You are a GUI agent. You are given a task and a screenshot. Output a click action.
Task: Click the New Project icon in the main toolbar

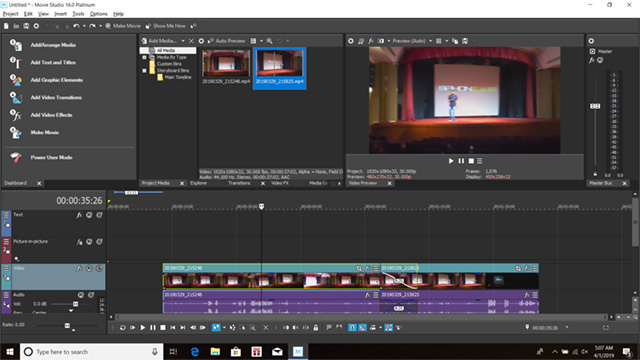(x=6, y=26)
